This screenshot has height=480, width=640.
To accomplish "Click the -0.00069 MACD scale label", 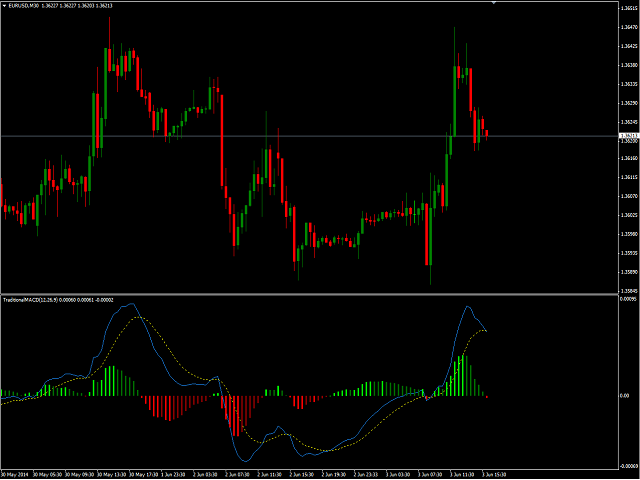I will coord(629,466).
